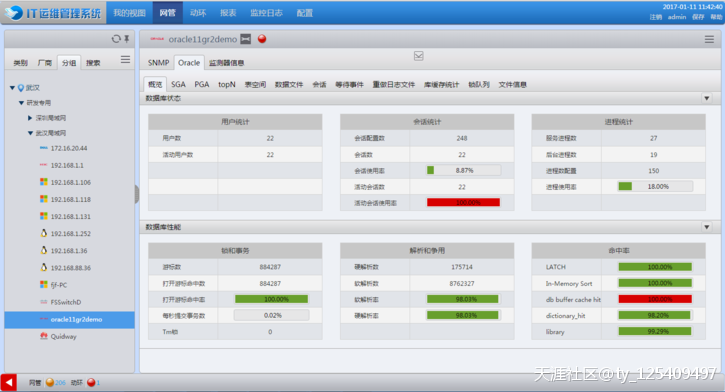
Task: Click the envelope icon above the sub-tabs
Action: 418,56
